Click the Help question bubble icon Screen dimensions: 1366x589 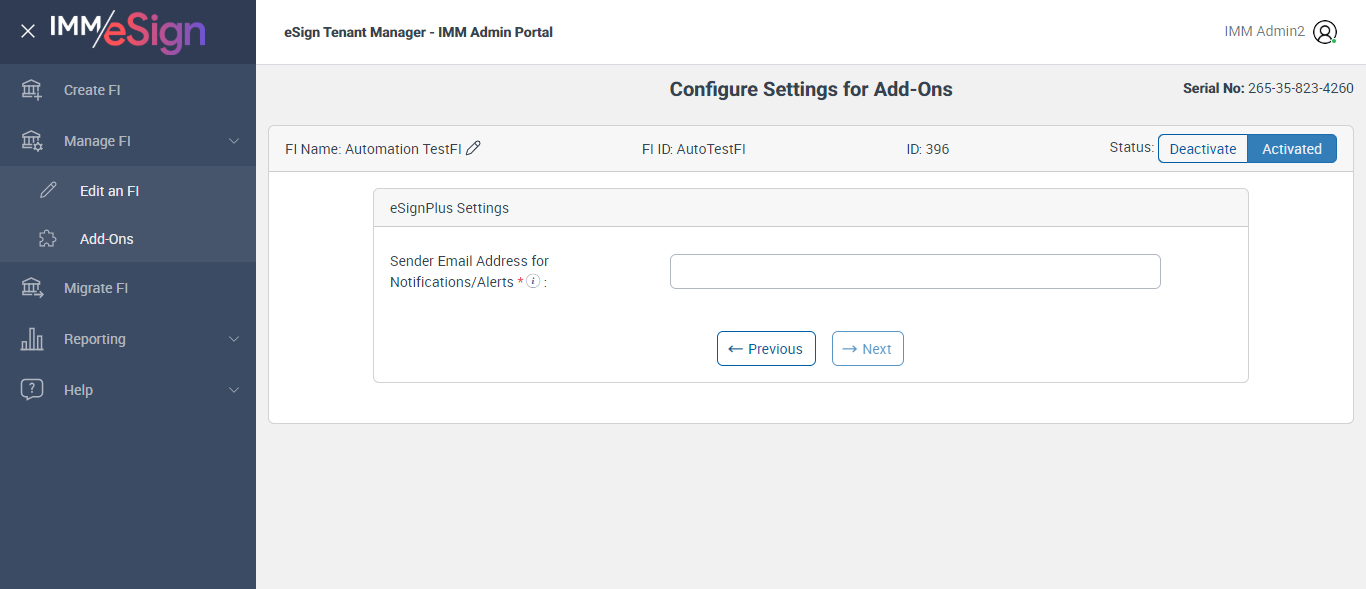pyautogui.click(x=32, y=390)
